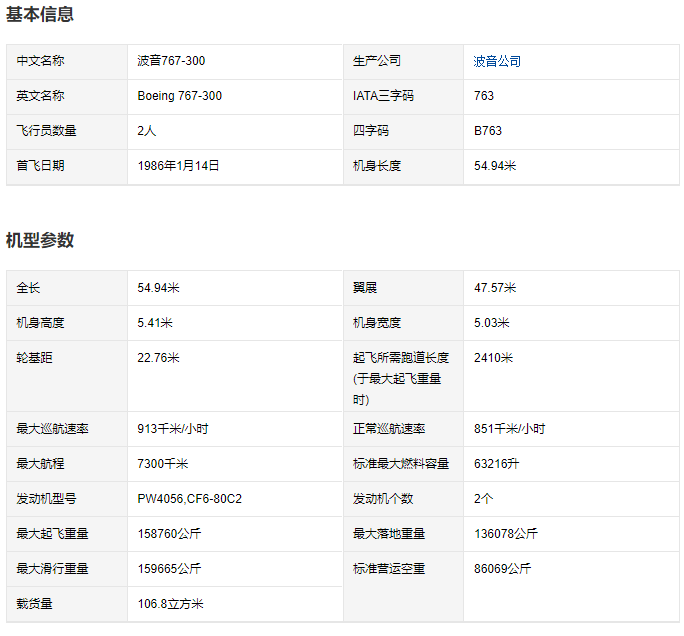Click the 最大起飞重量 label cell

(x=67, y=534)
